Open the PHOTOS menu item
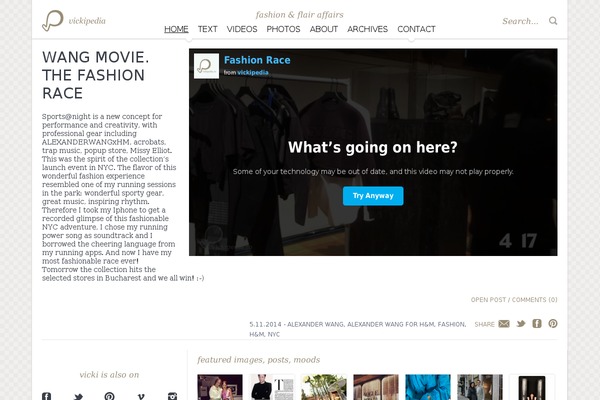 tap(283, 29)
